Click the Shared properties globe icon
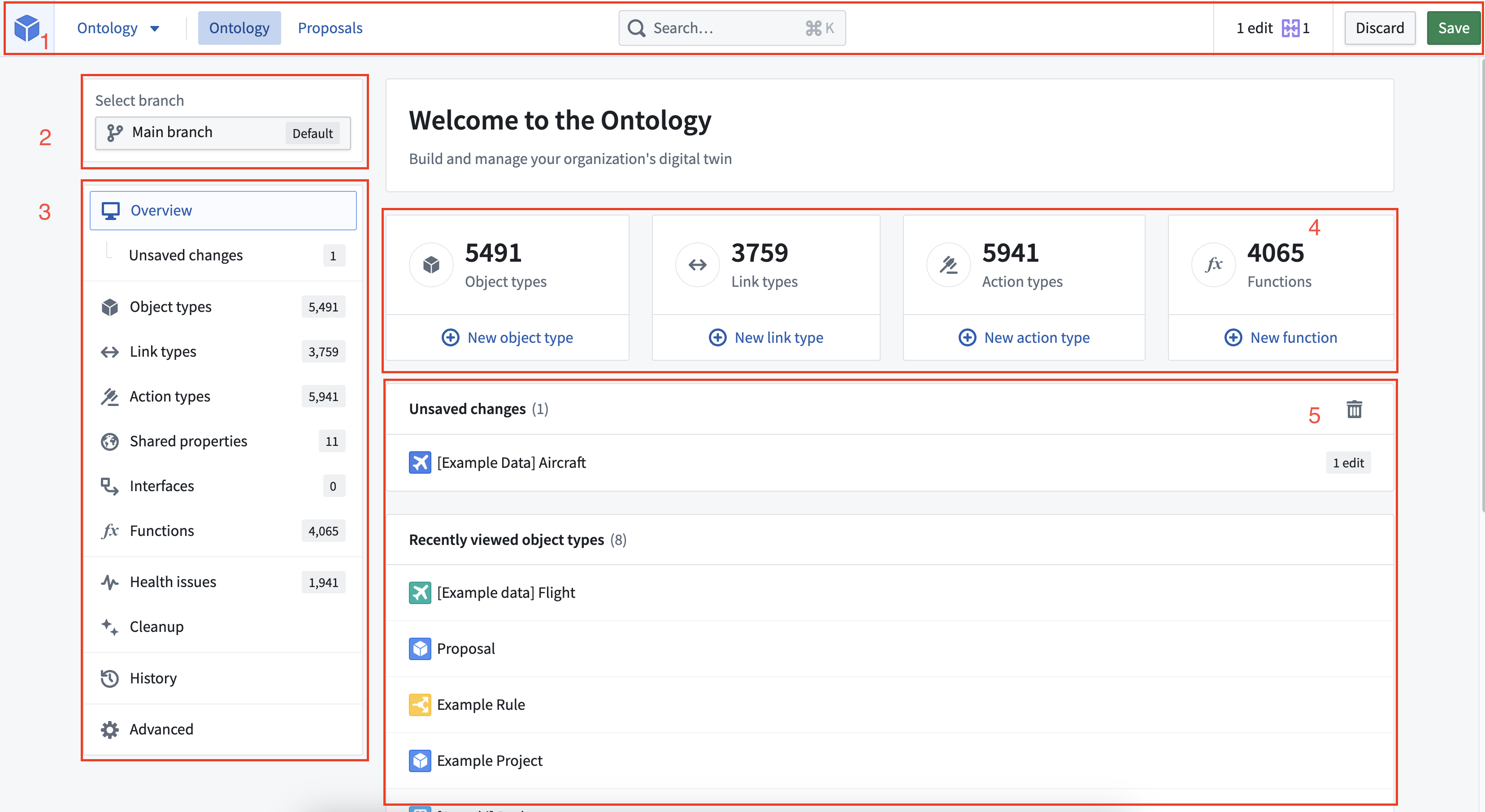This screenshot has width=1485, height=812. (x=109, y=441)
